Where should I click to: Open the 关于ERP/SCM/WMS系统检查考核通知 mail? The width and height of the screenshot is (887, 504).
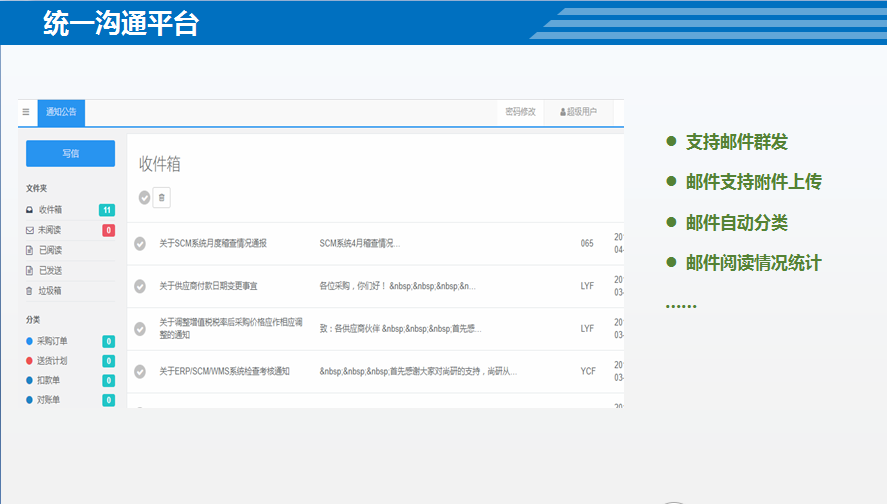click(x=224, y=371)
